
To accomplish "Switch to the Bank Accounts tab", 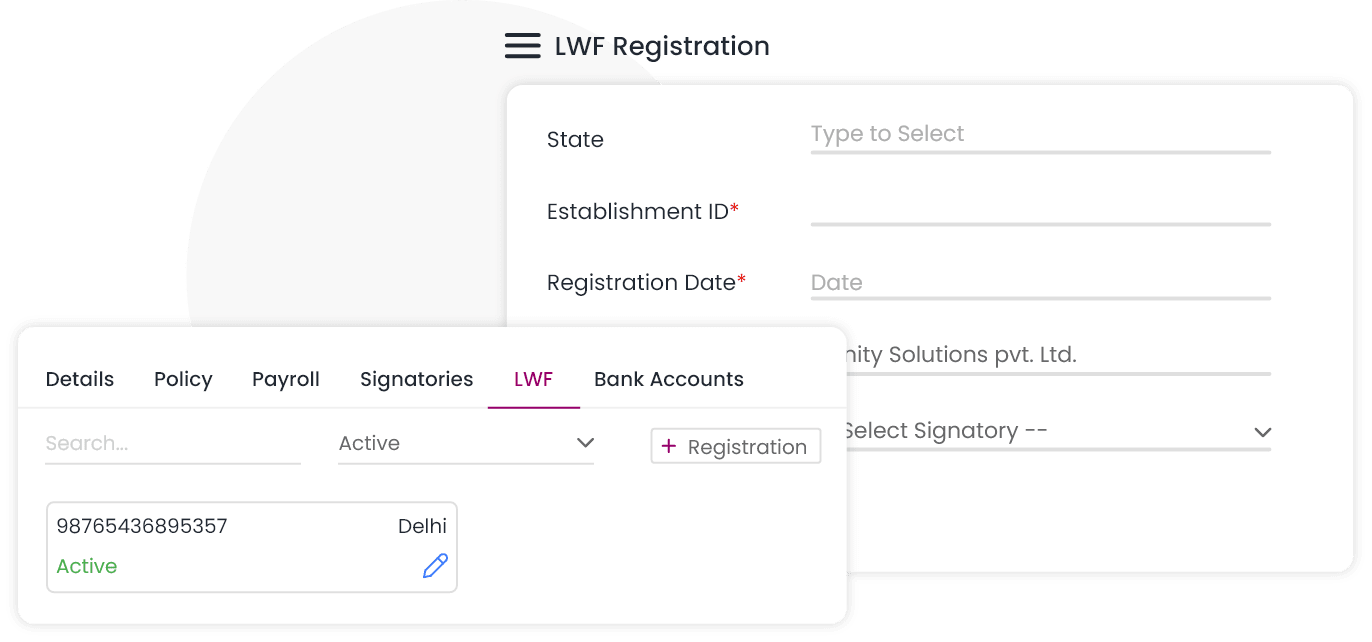I will point(669,379).
